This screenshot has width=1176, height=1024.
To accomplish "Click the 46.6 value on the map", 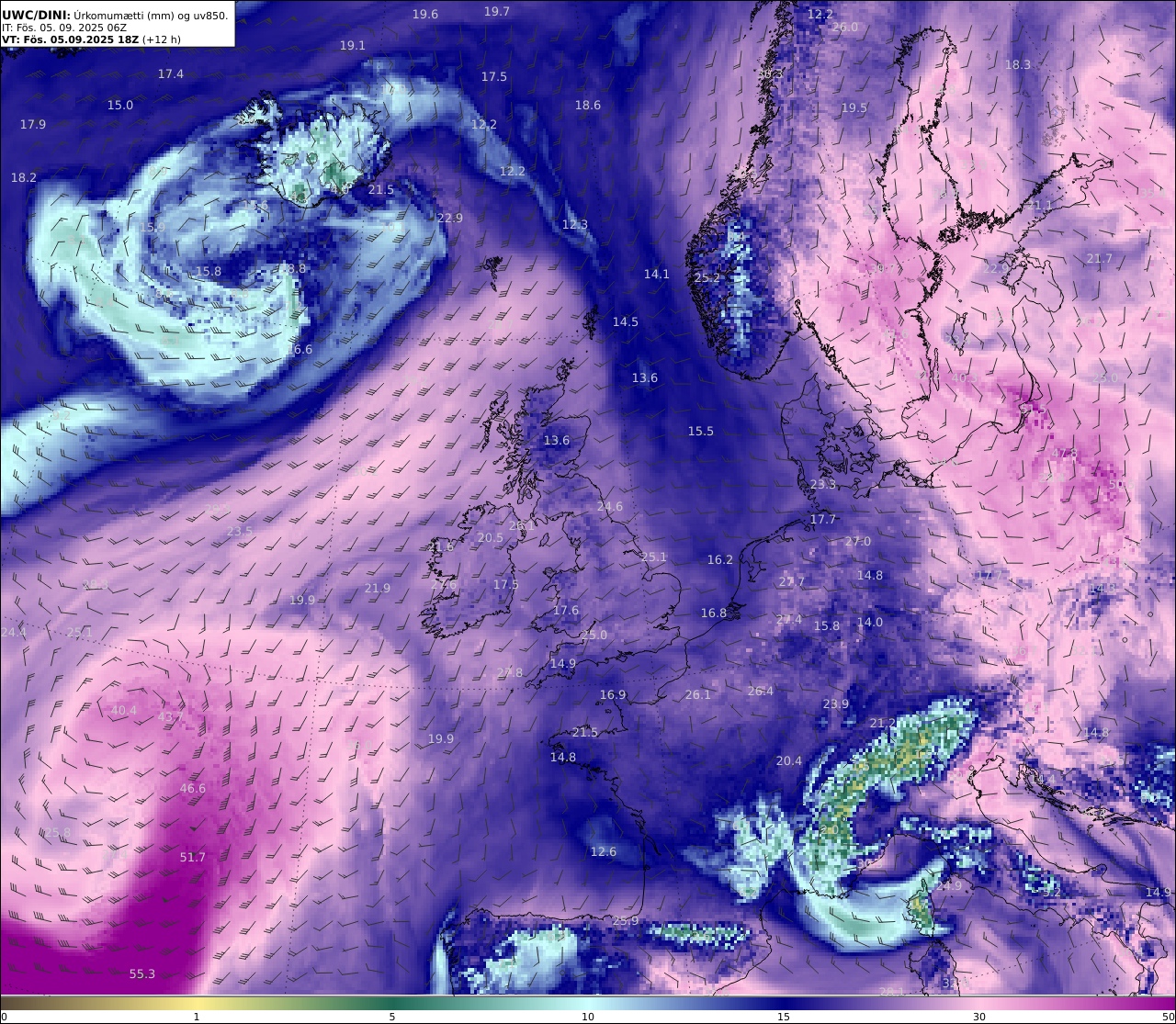I will [x=192, y=789].
